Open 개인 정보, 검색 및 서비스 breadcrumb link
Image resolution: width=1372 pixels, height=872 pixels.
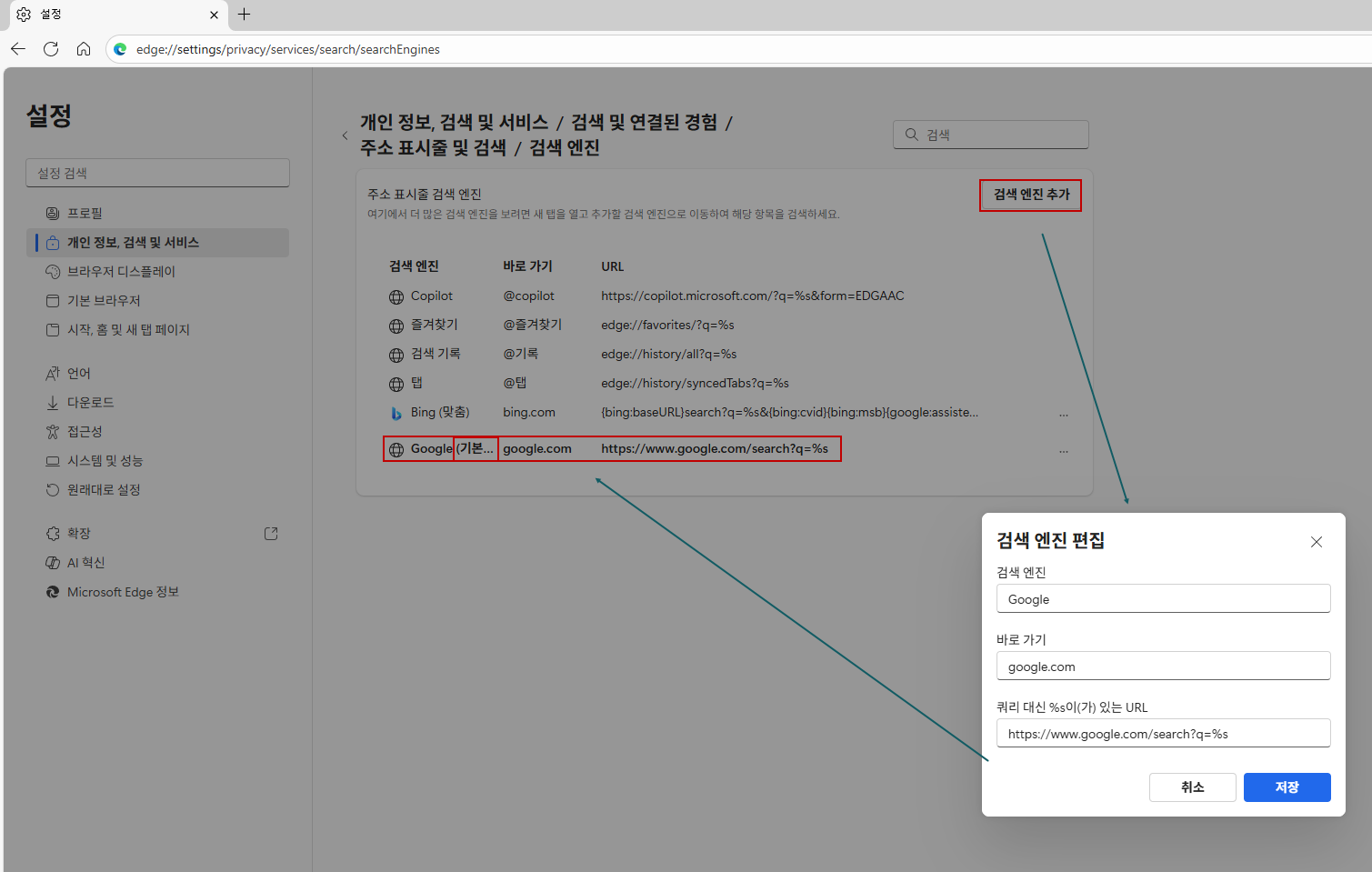pos(455,122)
